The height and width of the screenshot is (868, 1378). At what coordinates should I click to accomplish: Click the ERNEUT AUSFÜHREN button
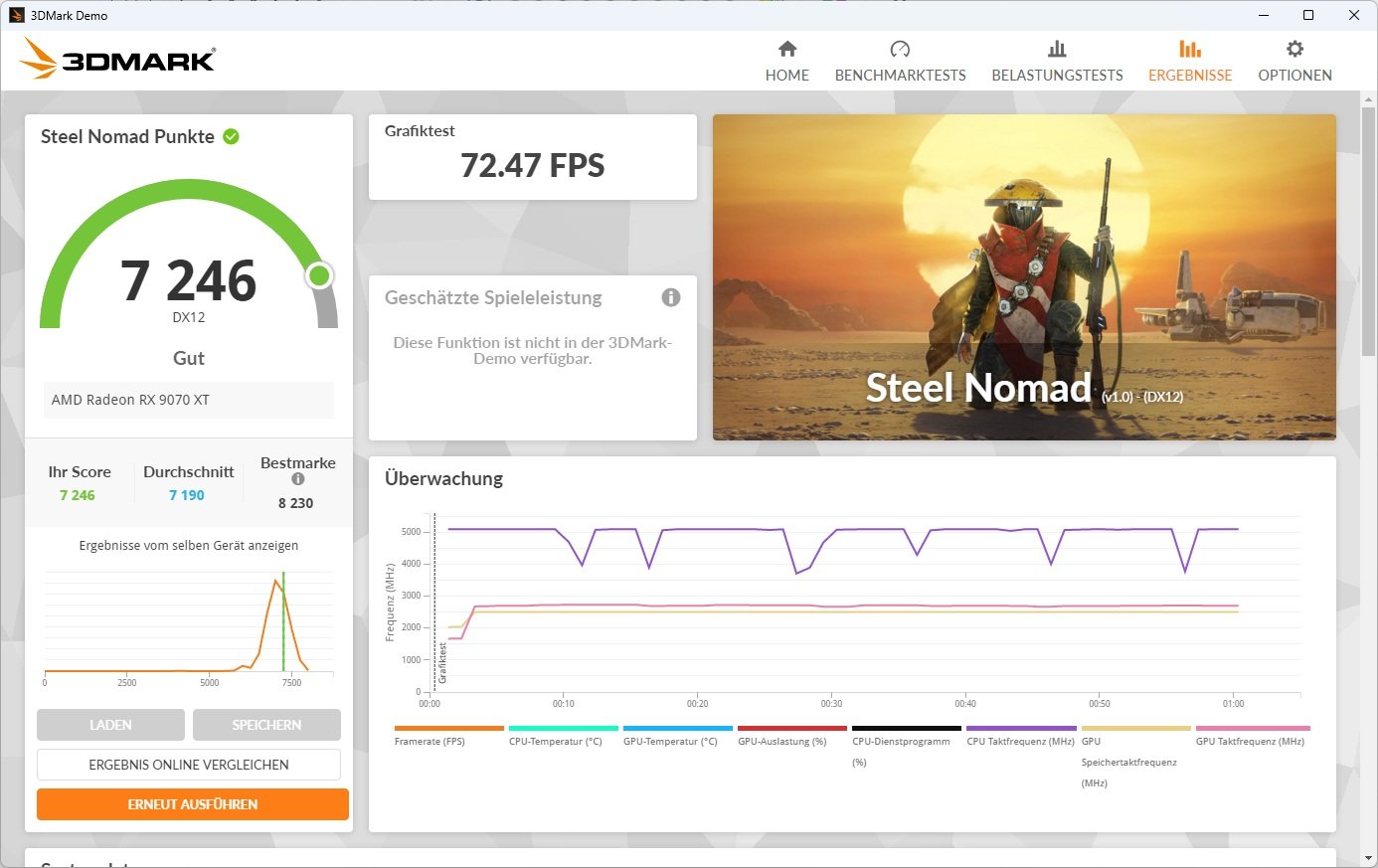point(193,804)
